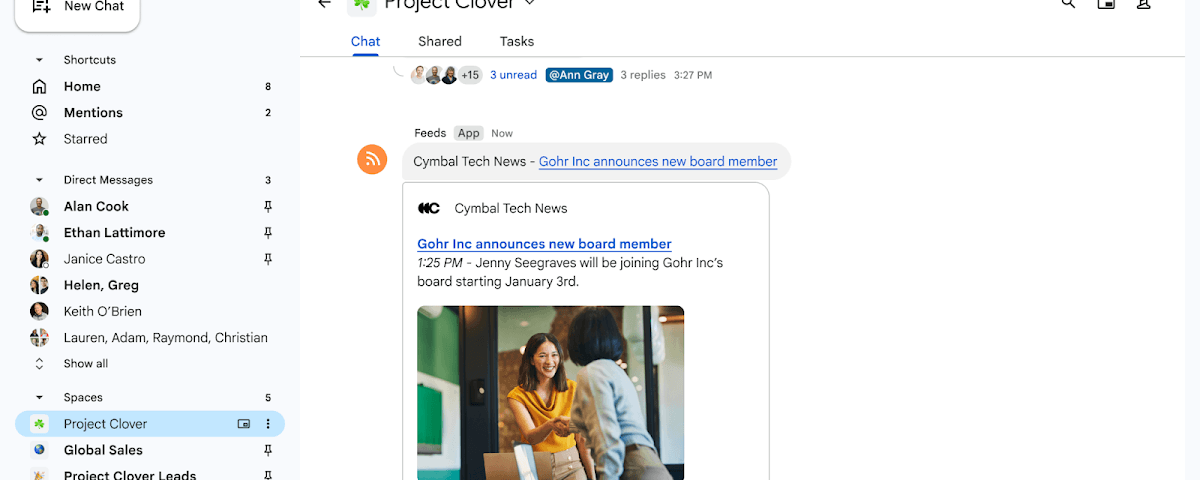Collapse the Direct Messages section
This screenshot has height=480, width=1200.
[39, 180]
